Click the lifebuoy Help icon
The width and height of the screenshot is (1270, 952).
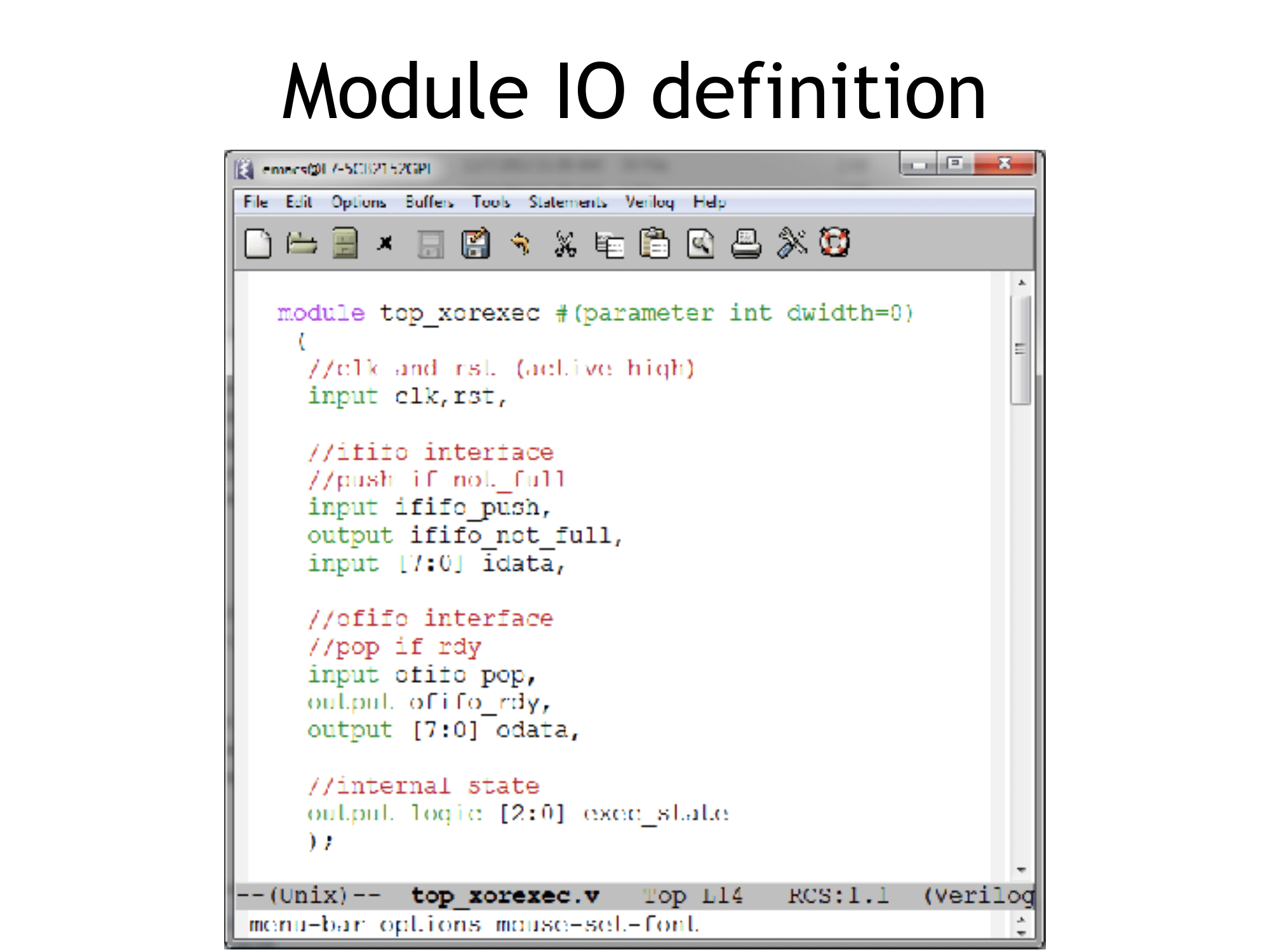coord(834,242)
